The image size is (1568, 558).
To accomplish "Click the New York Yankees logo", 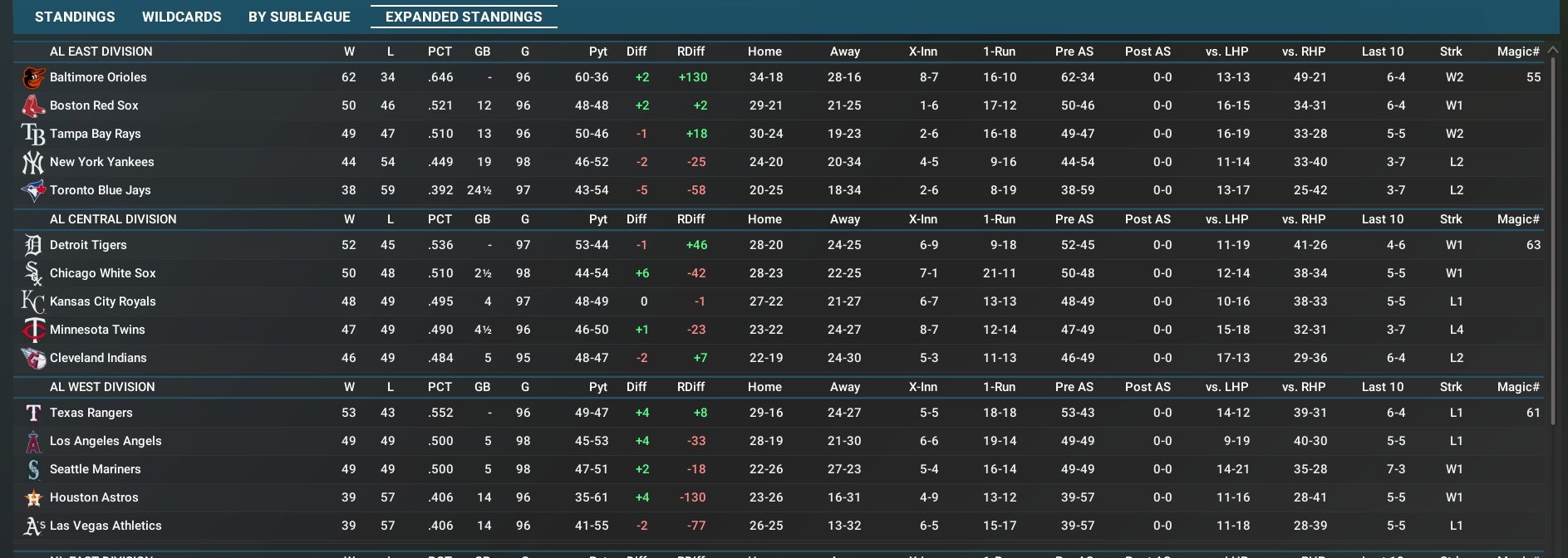I will [x=33, y=162].
